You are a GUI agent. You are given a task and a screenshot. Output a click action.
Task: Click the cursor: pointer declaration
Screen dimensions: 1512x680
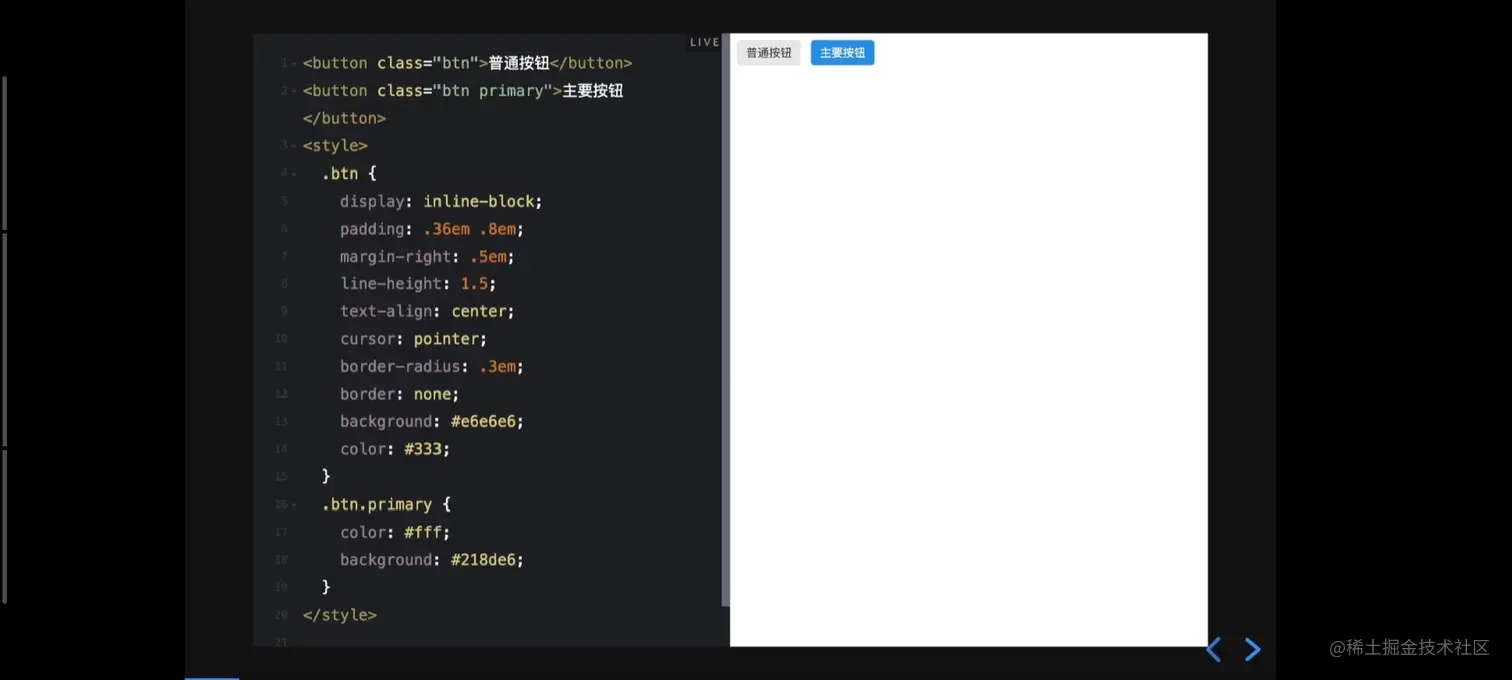click(413, 338)
